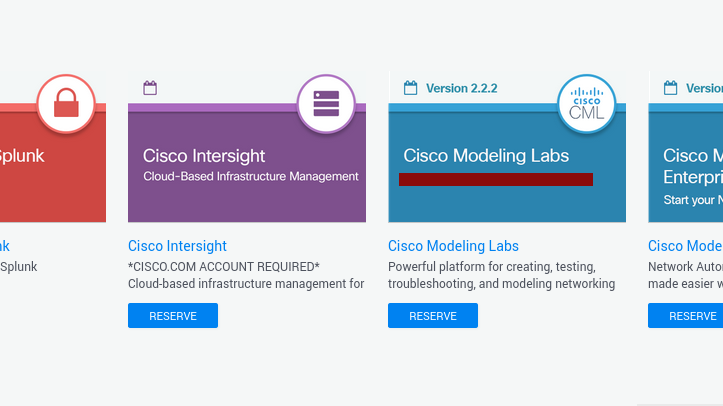Click '*CISCO.COM ACCOUNT REQUIRED*' text

(x=224, y=267)
